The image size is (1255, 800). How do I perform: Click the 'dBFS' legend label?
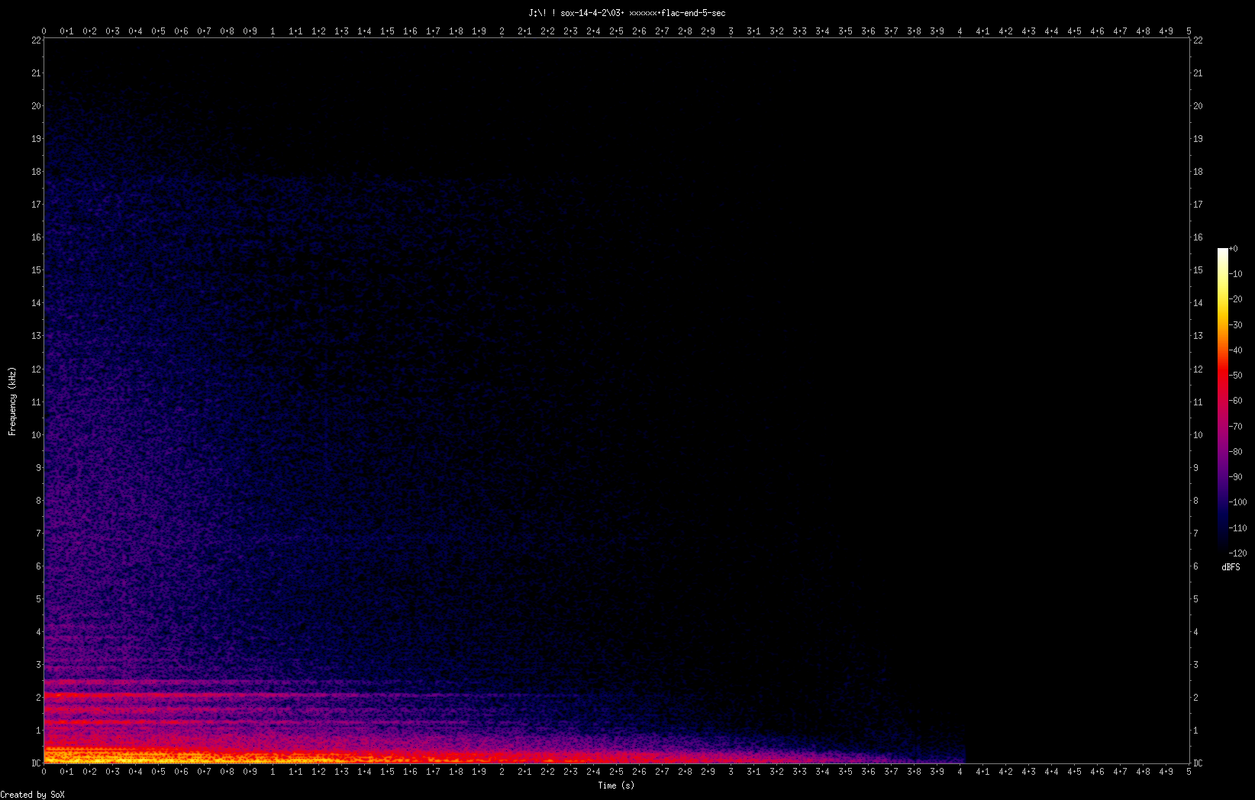pos(1231,567)
